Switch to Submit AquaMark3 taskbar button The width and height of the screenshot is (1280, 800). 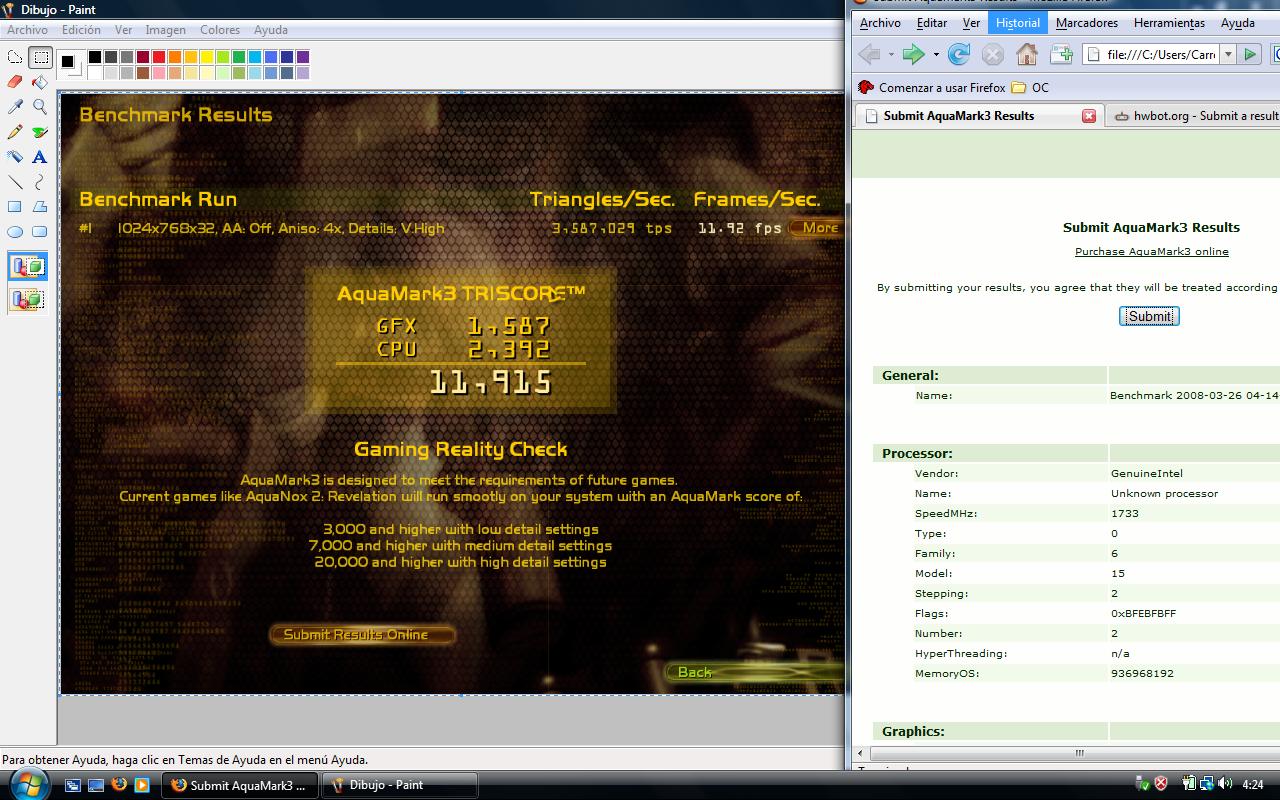pos(240,785)
